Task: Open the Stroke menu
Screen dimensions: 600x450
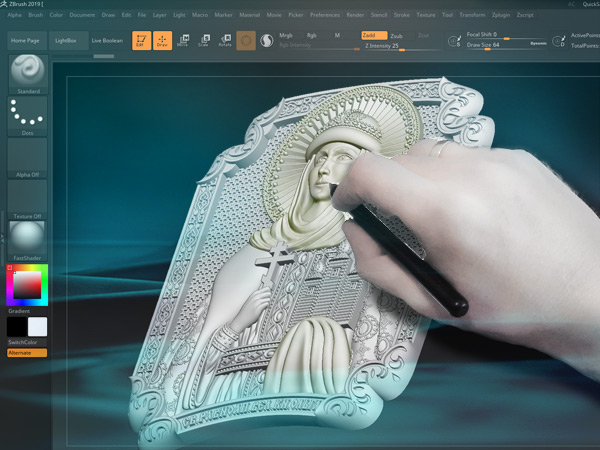Action: pos(402,15)
